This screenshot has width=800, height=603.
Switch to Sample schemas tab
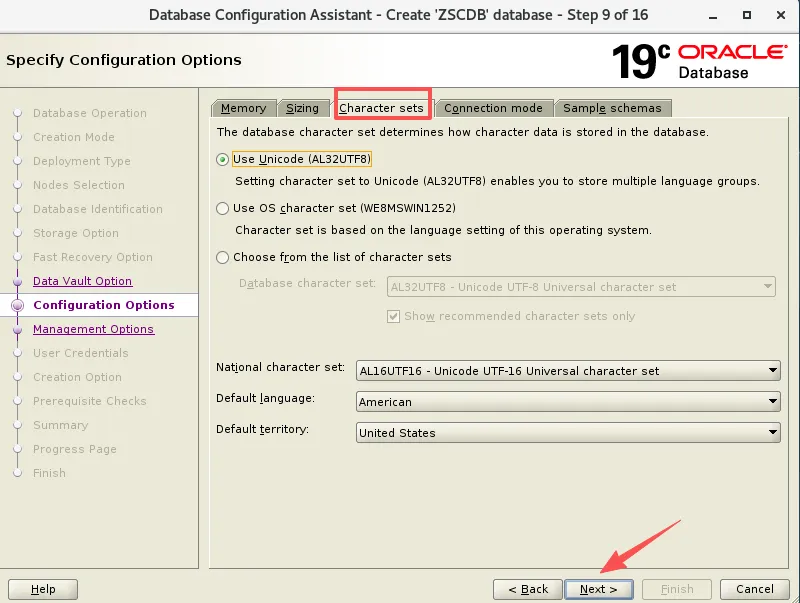coord(612,108)
